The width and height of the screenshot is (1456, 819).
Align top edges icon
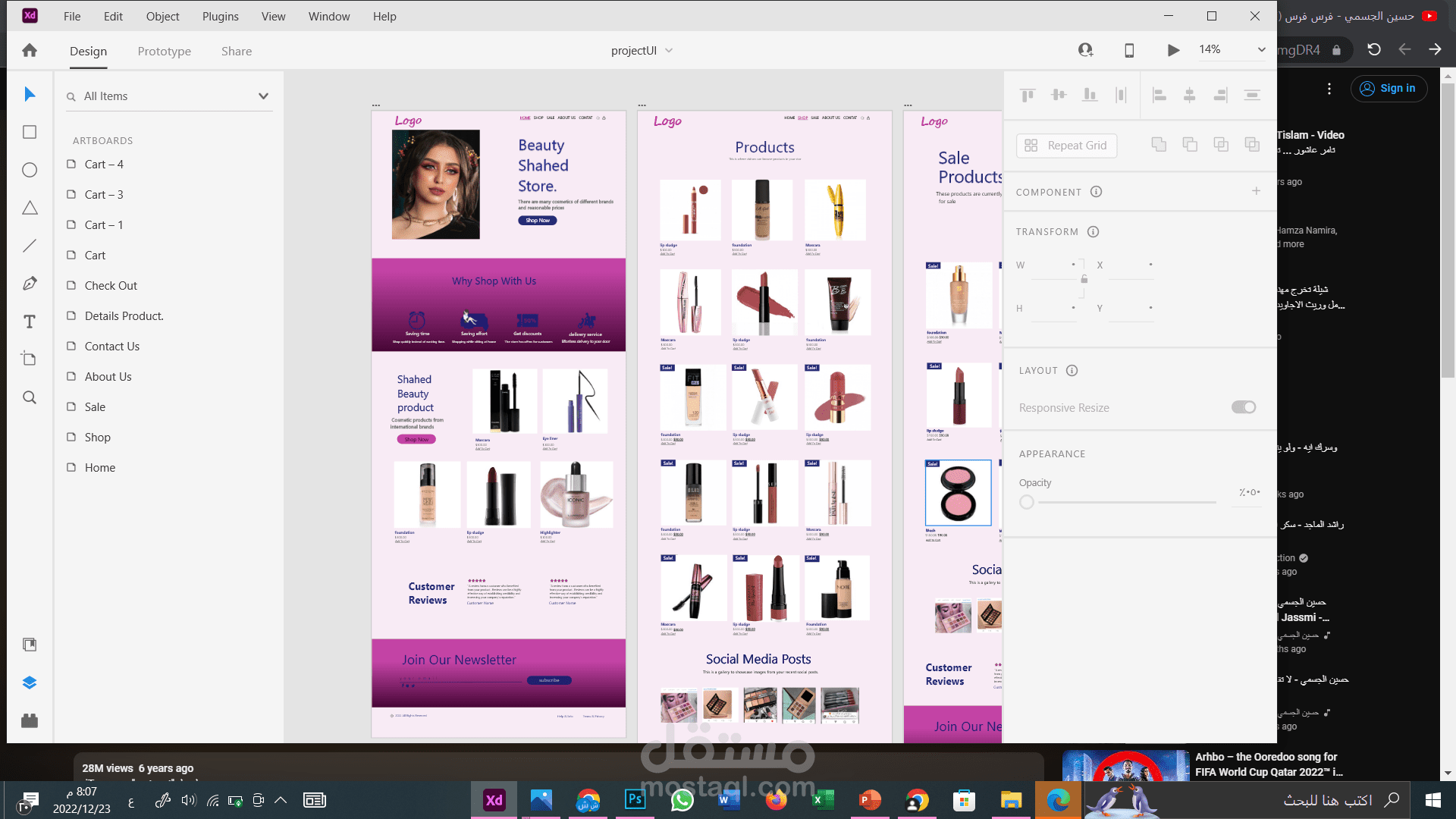[1028, 95]
